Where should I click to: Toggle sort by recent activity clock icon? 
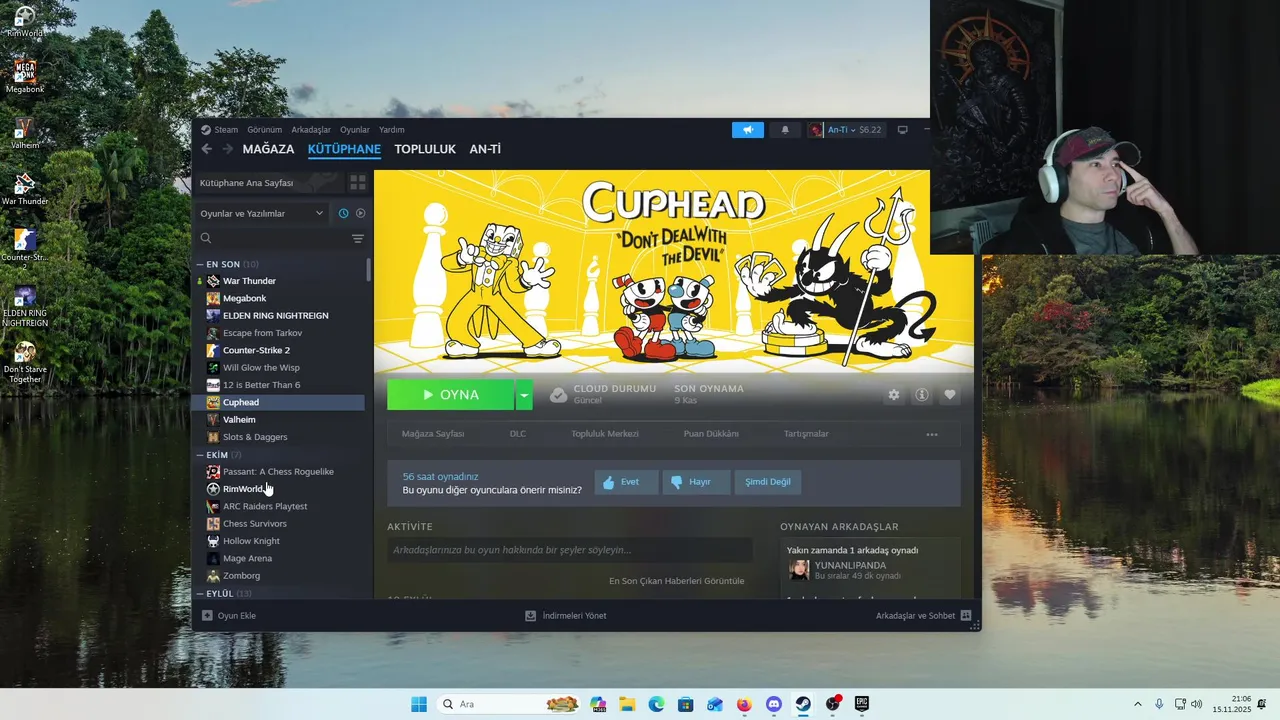343,213
